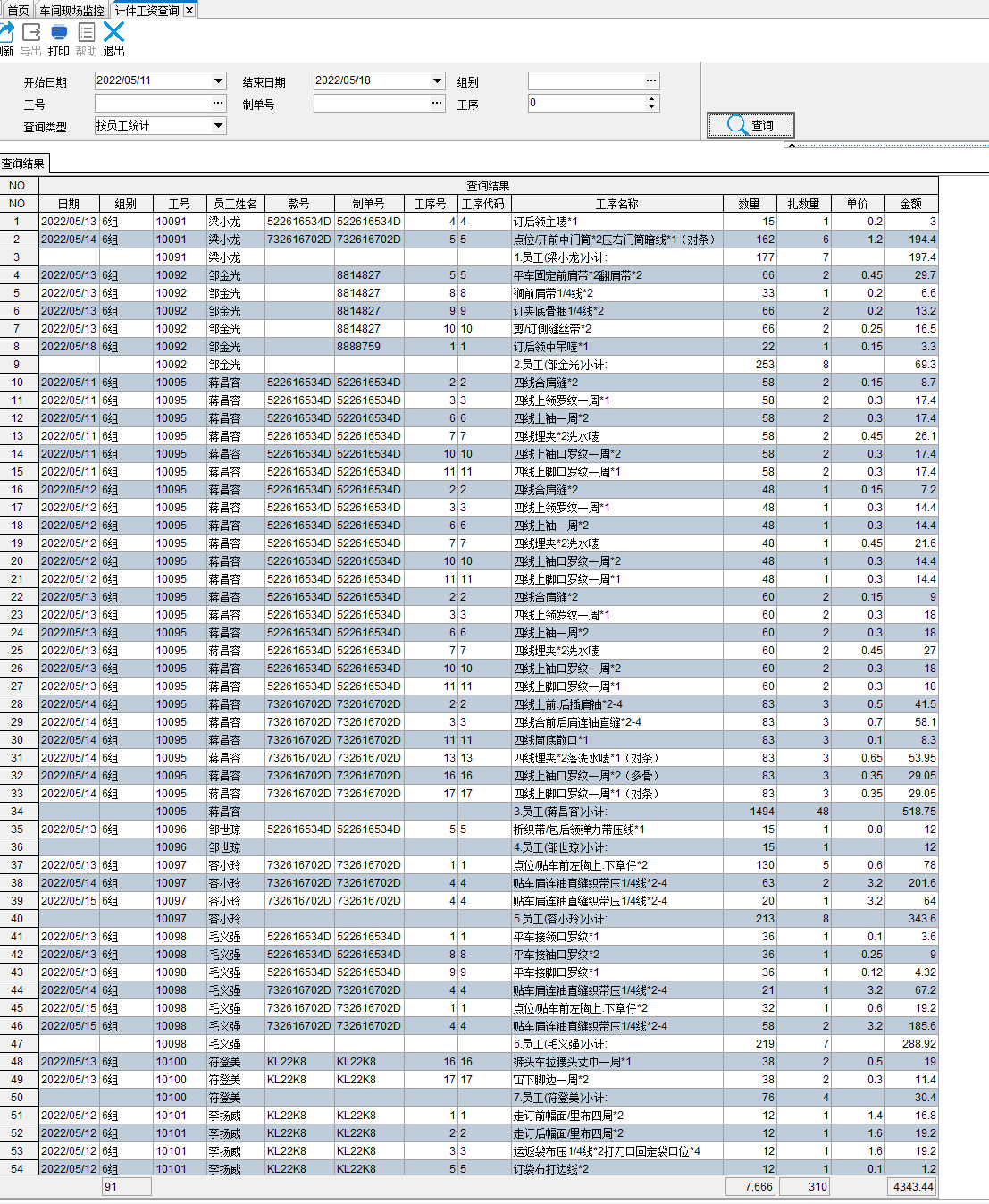Image resolution: width=989 pixels, height=1204 pixels.
Task: Select cell '订后领主唛*1' in row 1
Action: (616, 222)
